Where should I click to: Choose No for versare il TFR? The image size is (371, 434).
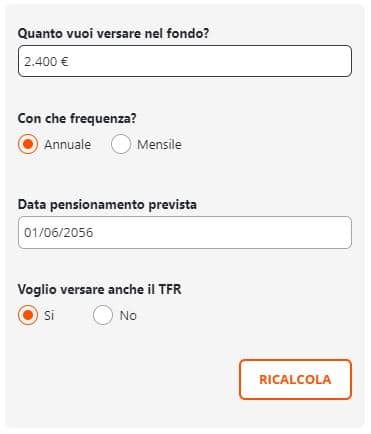coord(103,315)
